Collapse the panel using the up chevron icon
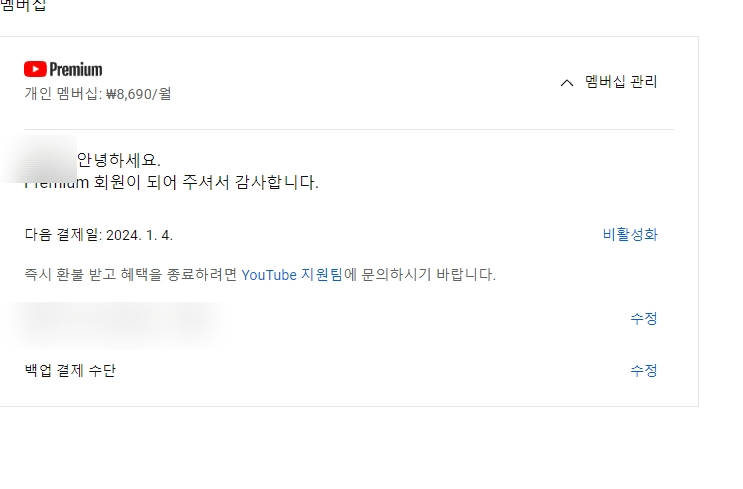The height and width of the screenshot is (489, 743). click(x=567, y=83)
